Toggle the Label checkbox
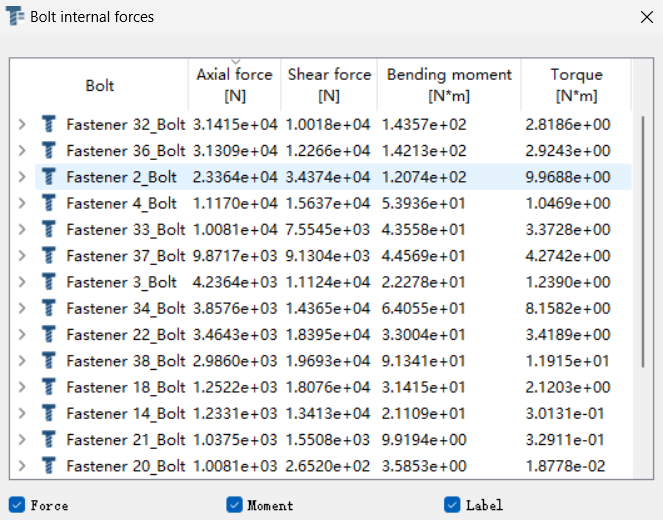The image size is (663, 520). 452,504
